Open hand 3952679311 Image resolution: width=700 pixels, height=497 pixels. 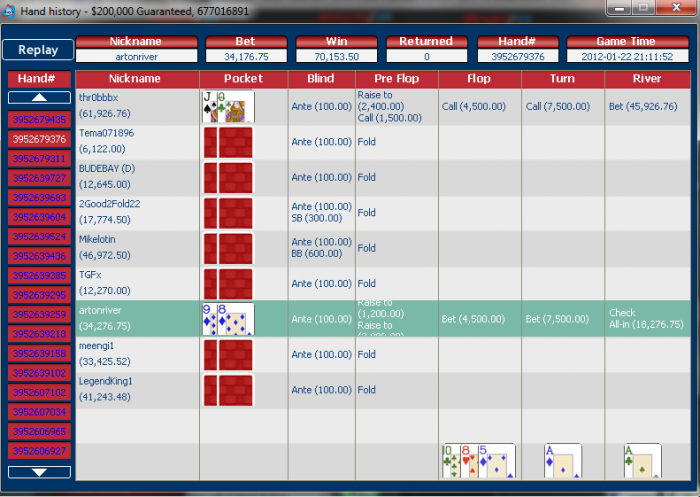[x=39, y=159]
